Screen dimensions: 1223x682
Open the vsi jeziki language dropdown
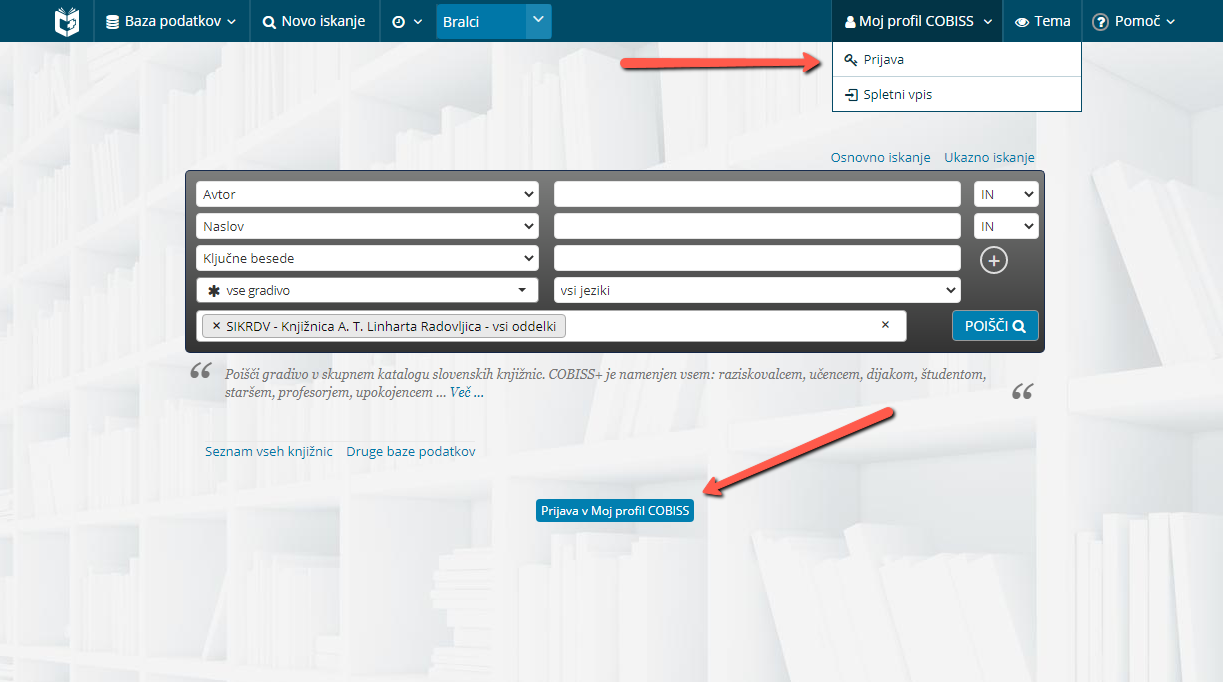(757, 290)
